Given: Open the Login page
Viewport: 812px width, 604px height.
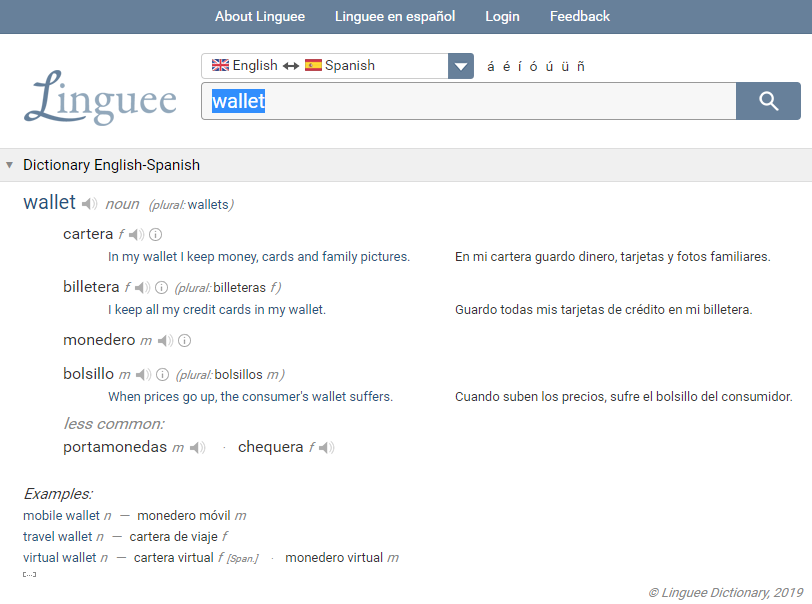Looking at the screenshot, I should pos(502,17).
